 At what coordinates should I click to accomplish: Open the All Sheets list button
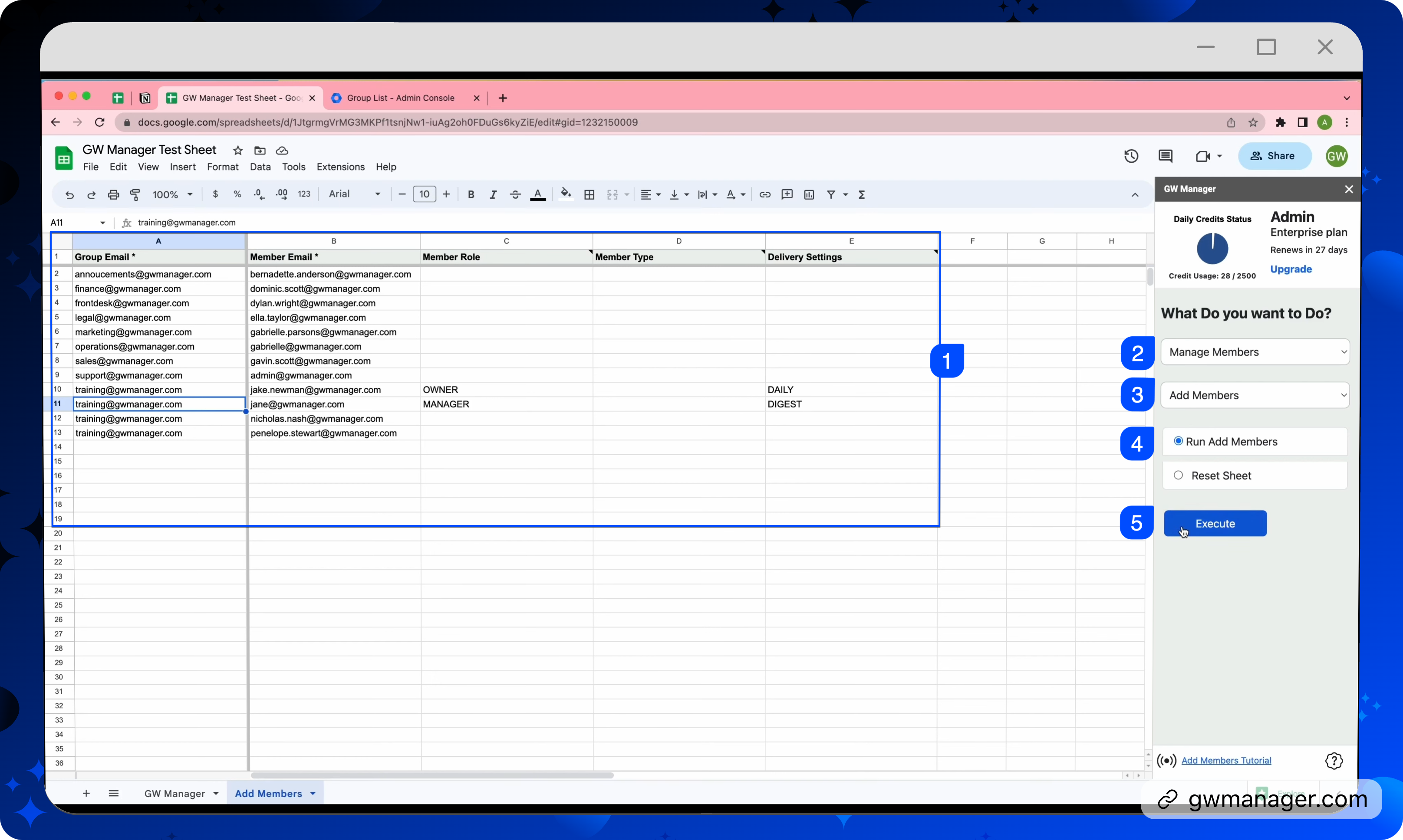(114, 793)
